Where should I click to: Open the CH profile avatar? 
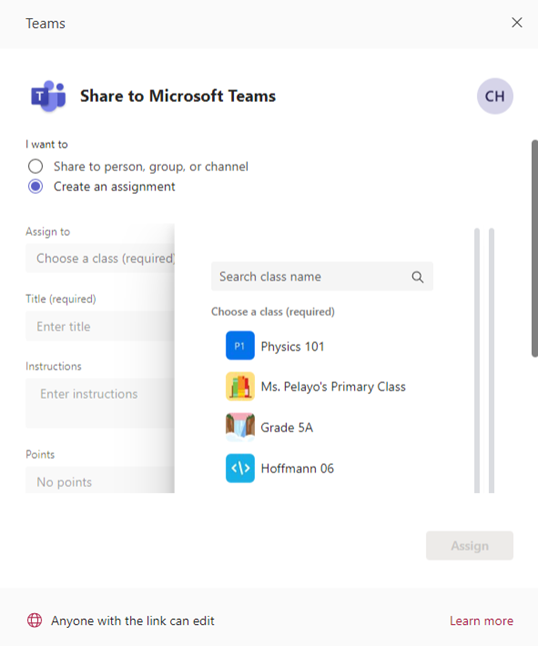[x=495, y=96]
